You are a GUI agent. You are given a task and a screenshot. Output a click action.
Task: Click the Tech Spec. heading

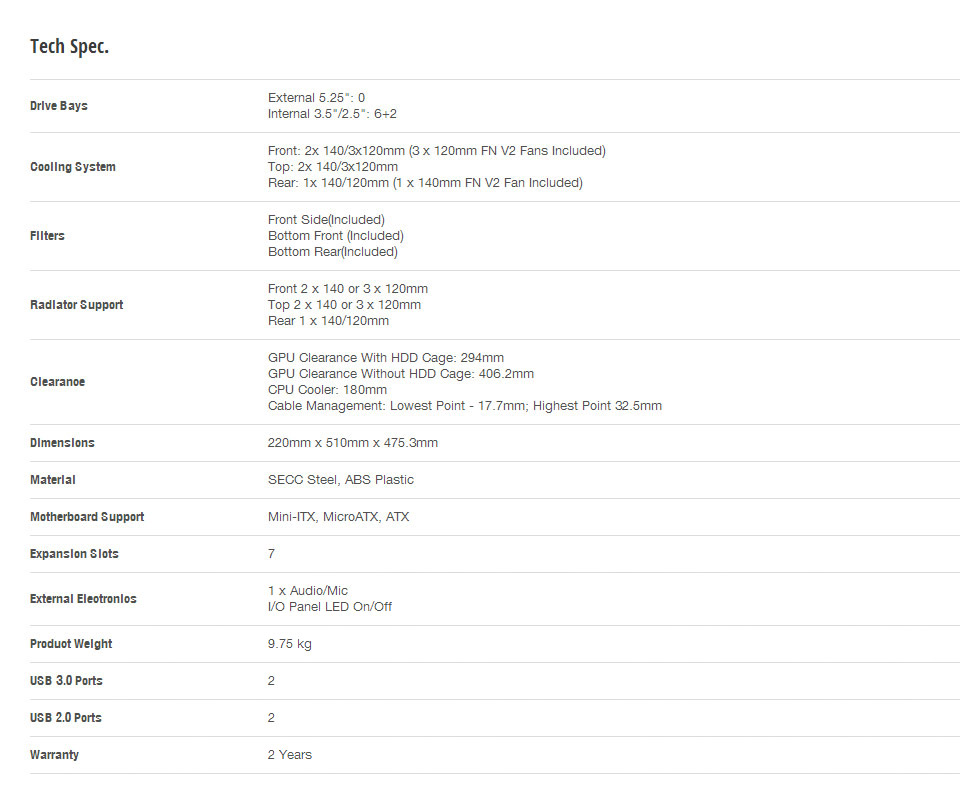69,47
